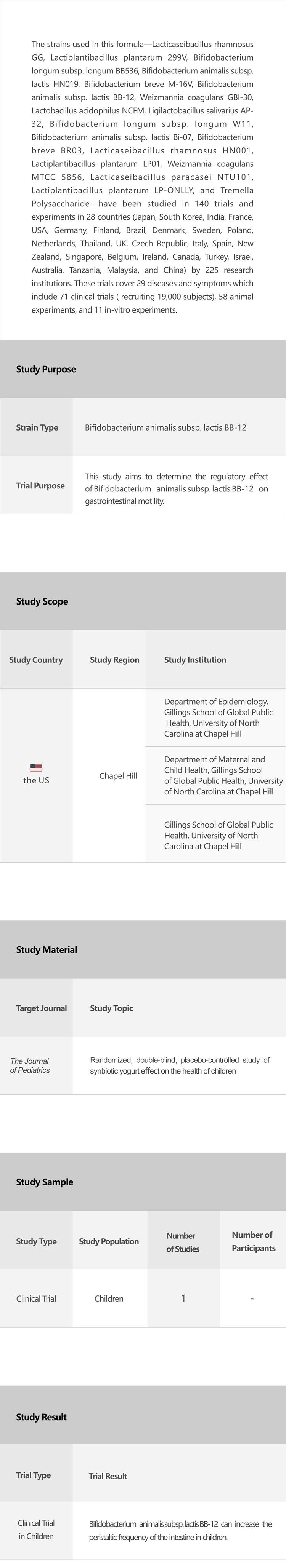Click the US flag icon

(36, 767)
